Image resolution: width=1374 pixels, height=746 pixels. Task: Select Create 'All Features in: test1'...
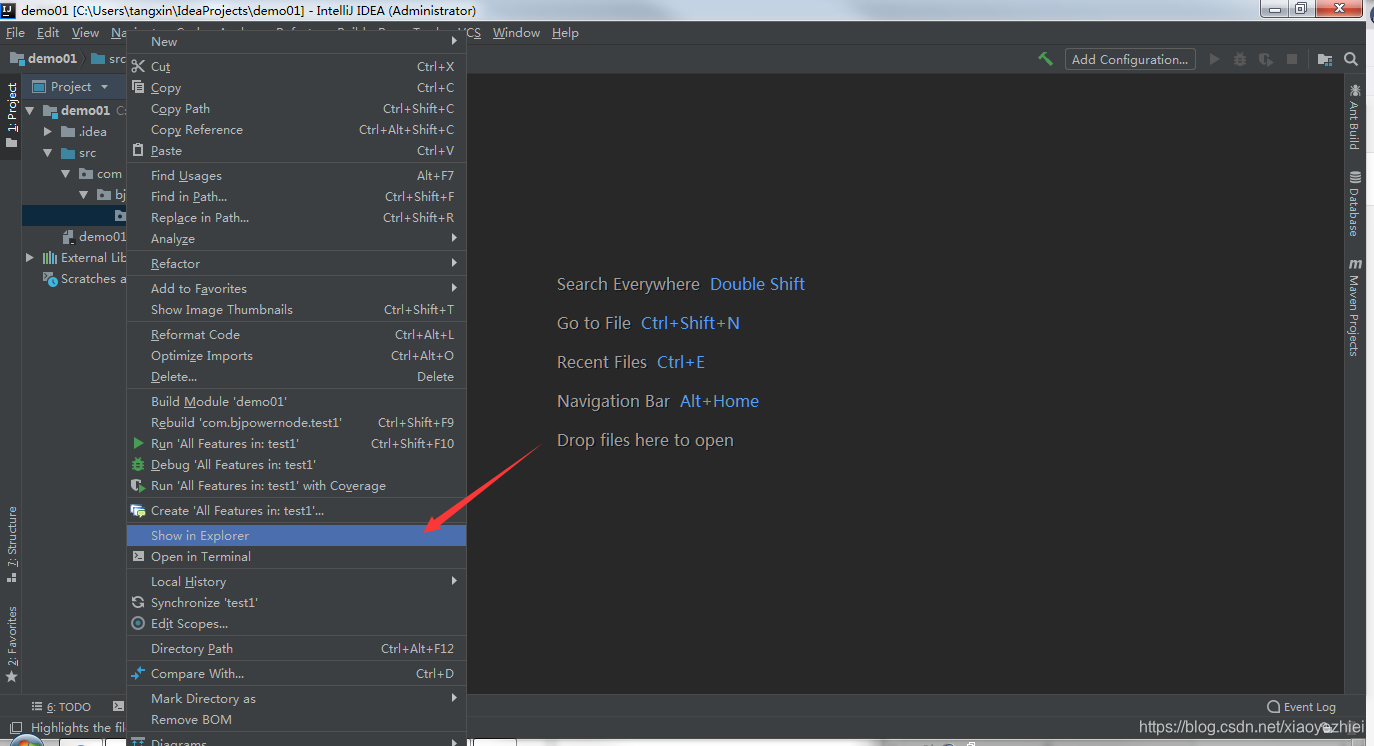pyautogui.click(x=296, y=511)
